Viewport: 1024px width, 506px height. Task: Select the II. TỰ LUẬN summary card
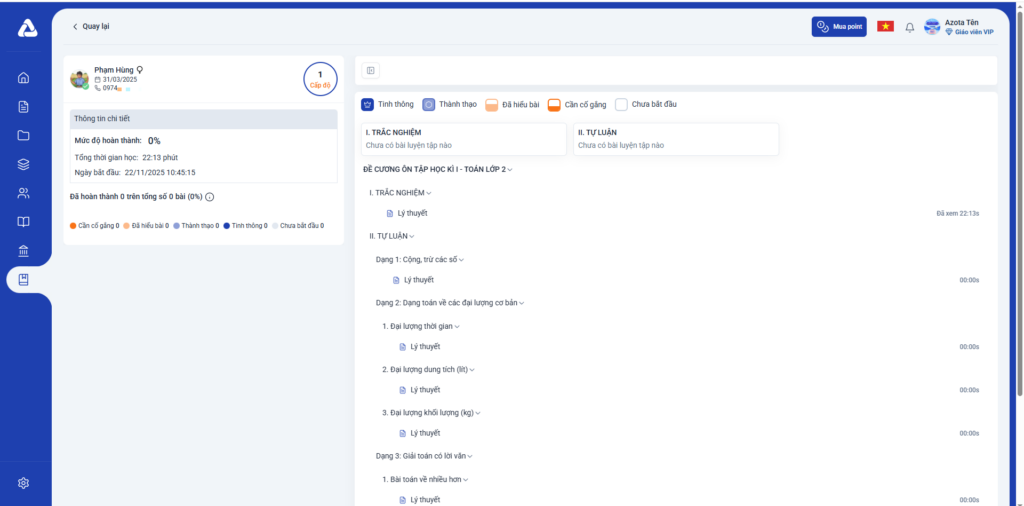(x=676, y=139)
